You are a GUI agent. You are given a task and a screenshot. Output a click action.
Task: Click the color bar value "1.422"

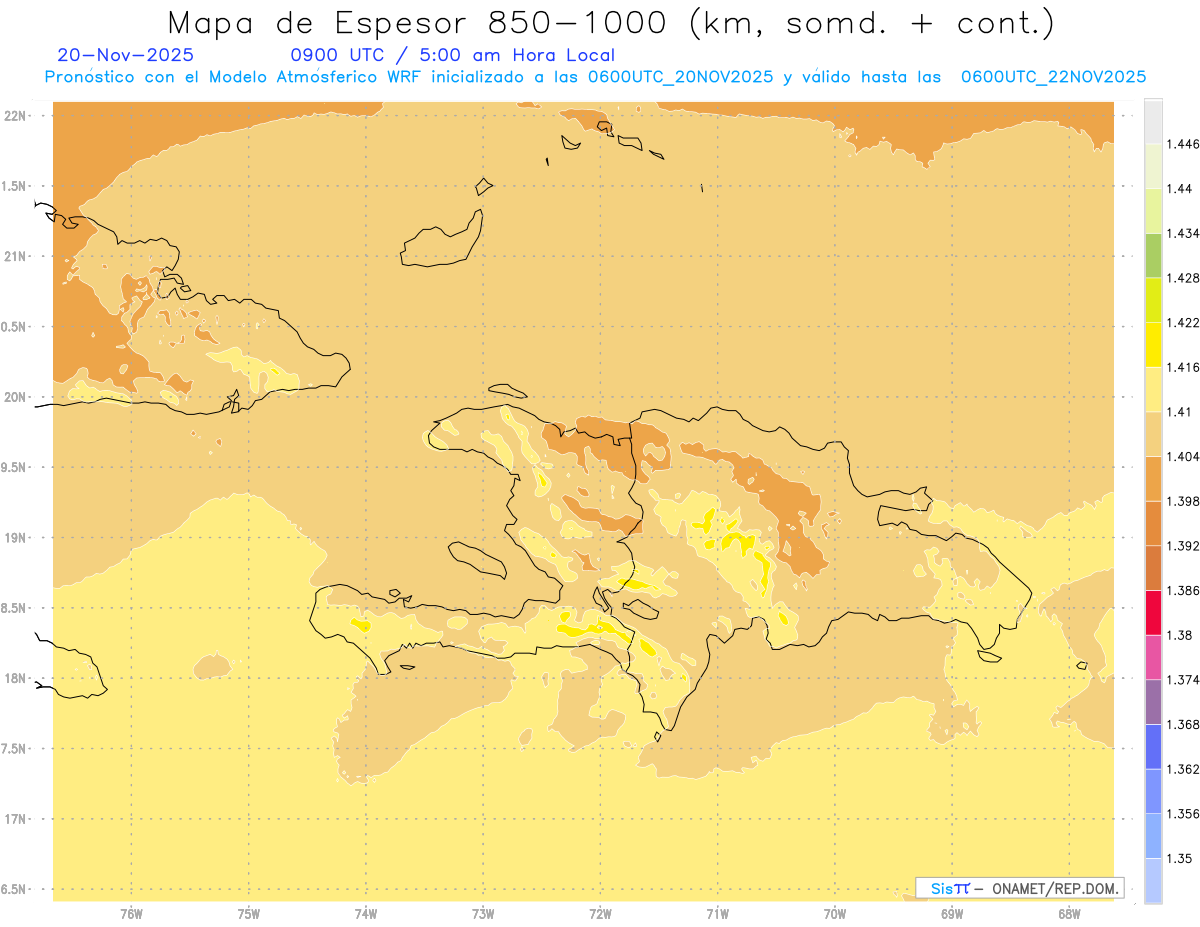pyautogui.click(x=1182, y=322)
